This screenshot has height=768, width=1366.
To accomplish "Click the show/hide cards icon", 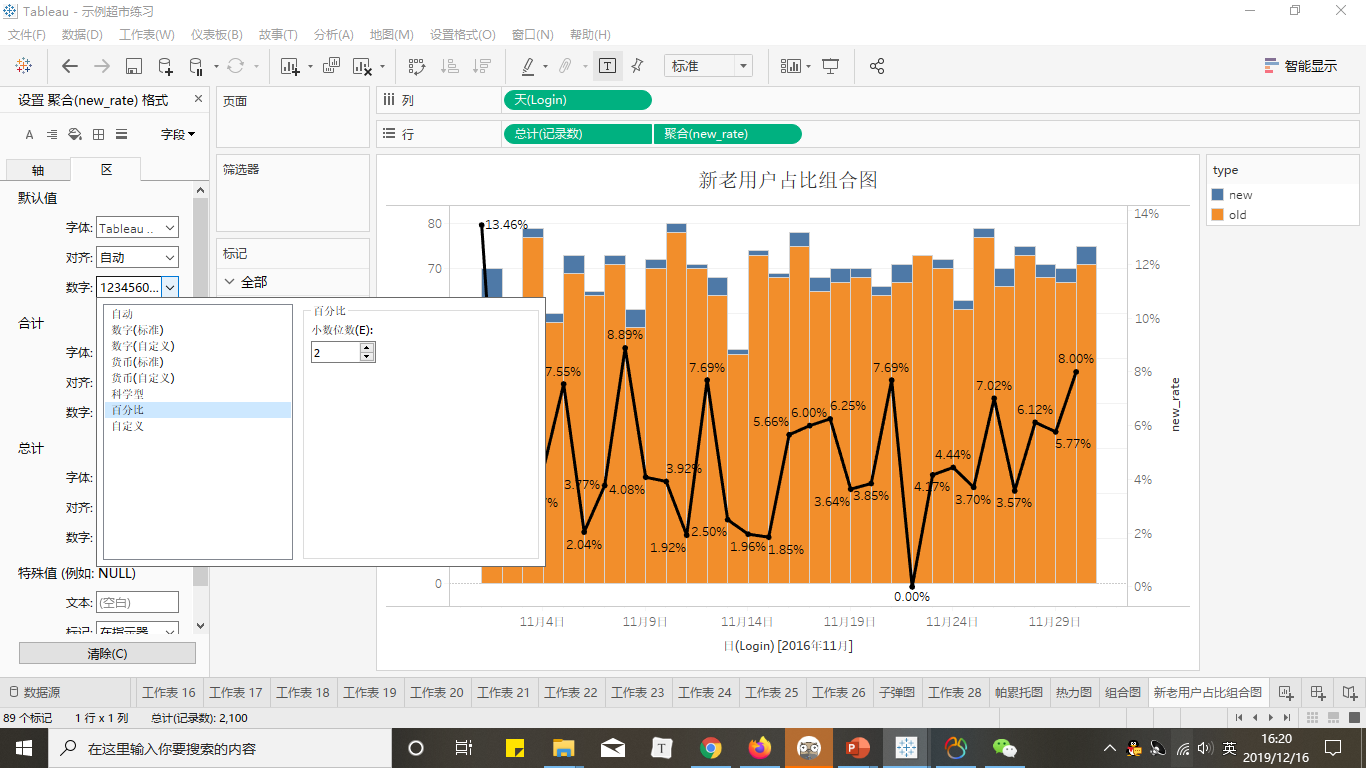I will click(791, 66).
